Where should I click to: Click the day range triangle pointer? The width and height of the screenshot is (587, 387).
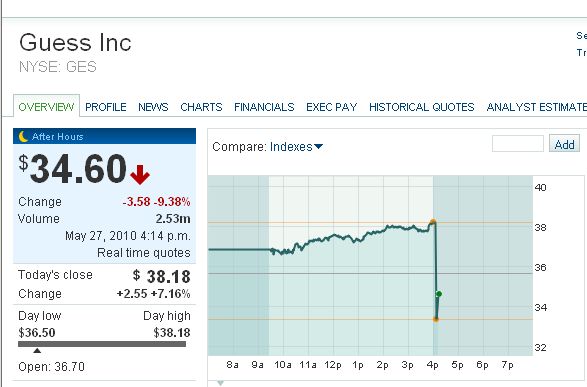pos(37,351)
